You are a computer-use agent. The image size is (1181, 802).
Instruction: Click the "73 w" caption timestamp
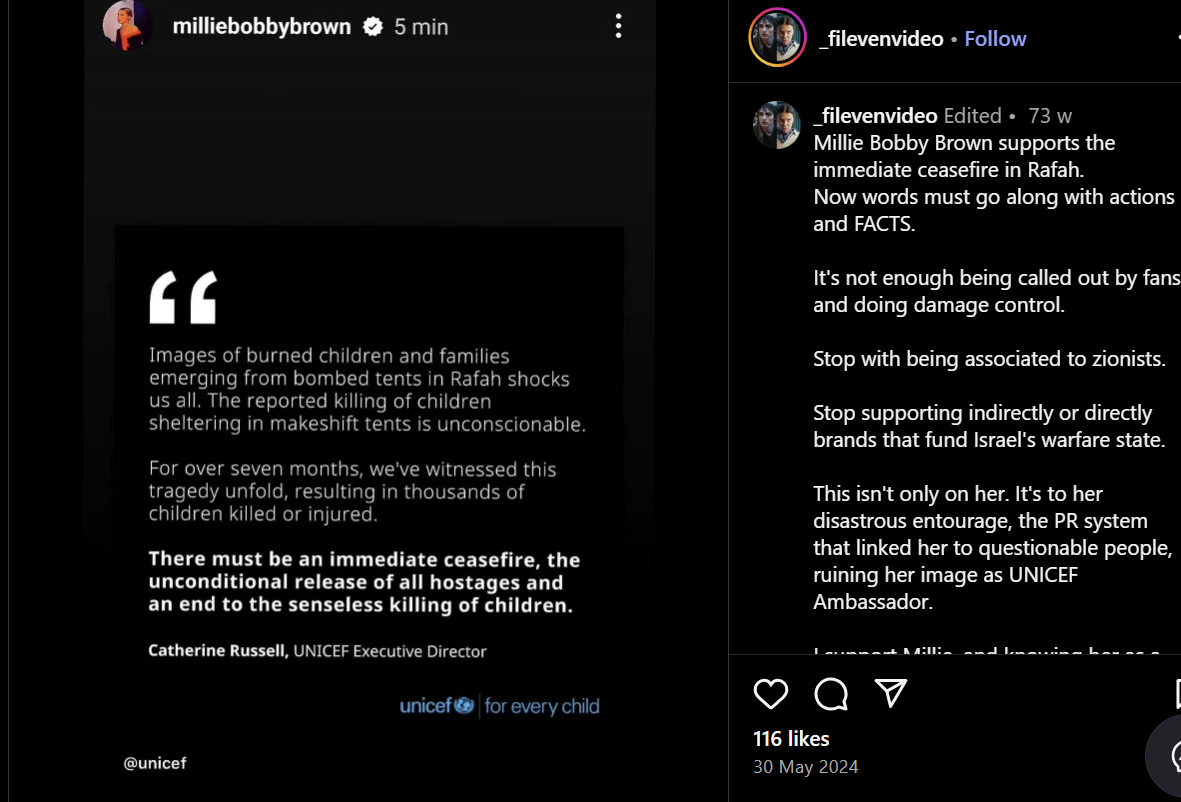pyautogui.click(x=1050, y=116)
